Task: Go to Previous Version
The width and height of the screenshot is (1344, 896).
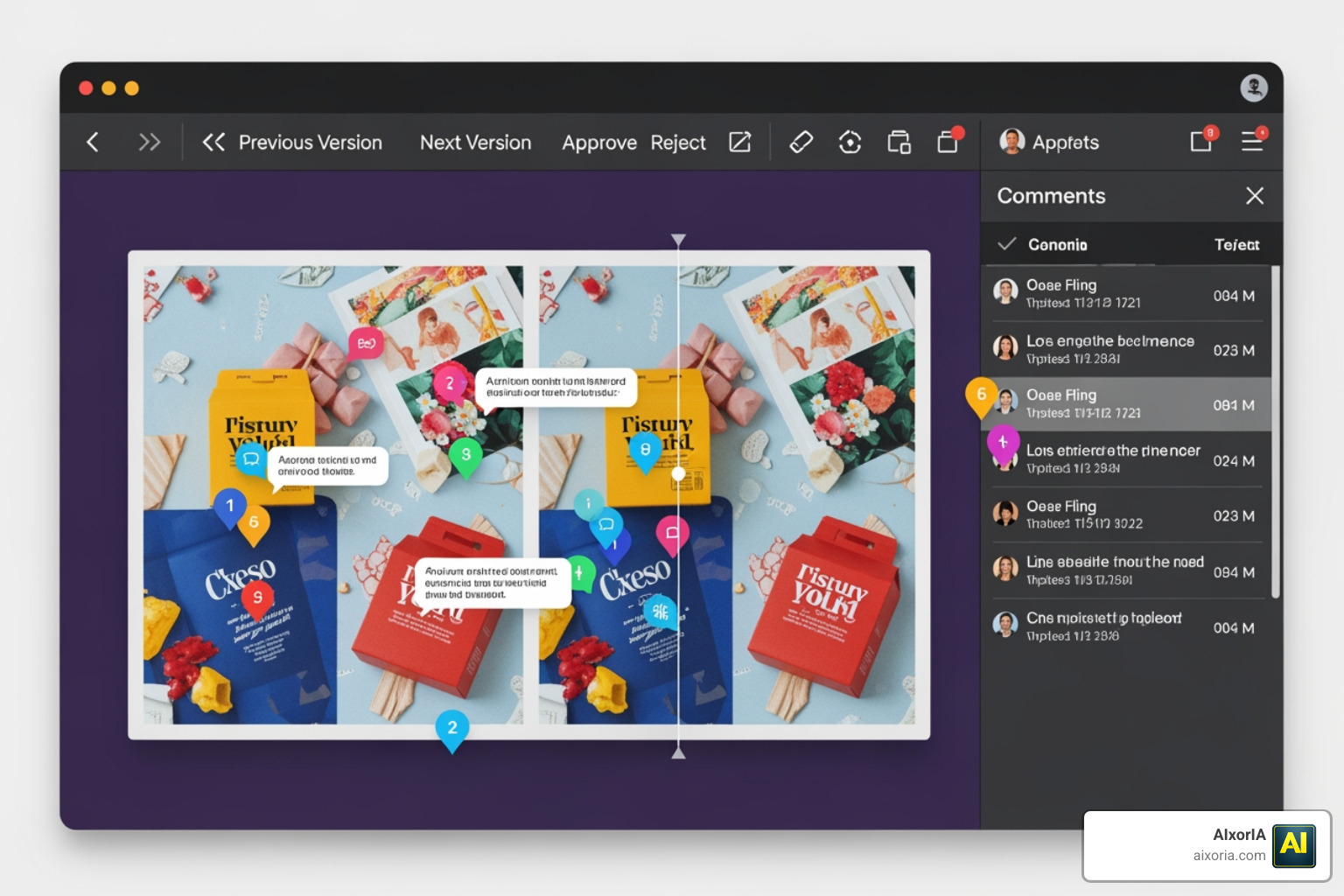Action: (x=292, y=142)
